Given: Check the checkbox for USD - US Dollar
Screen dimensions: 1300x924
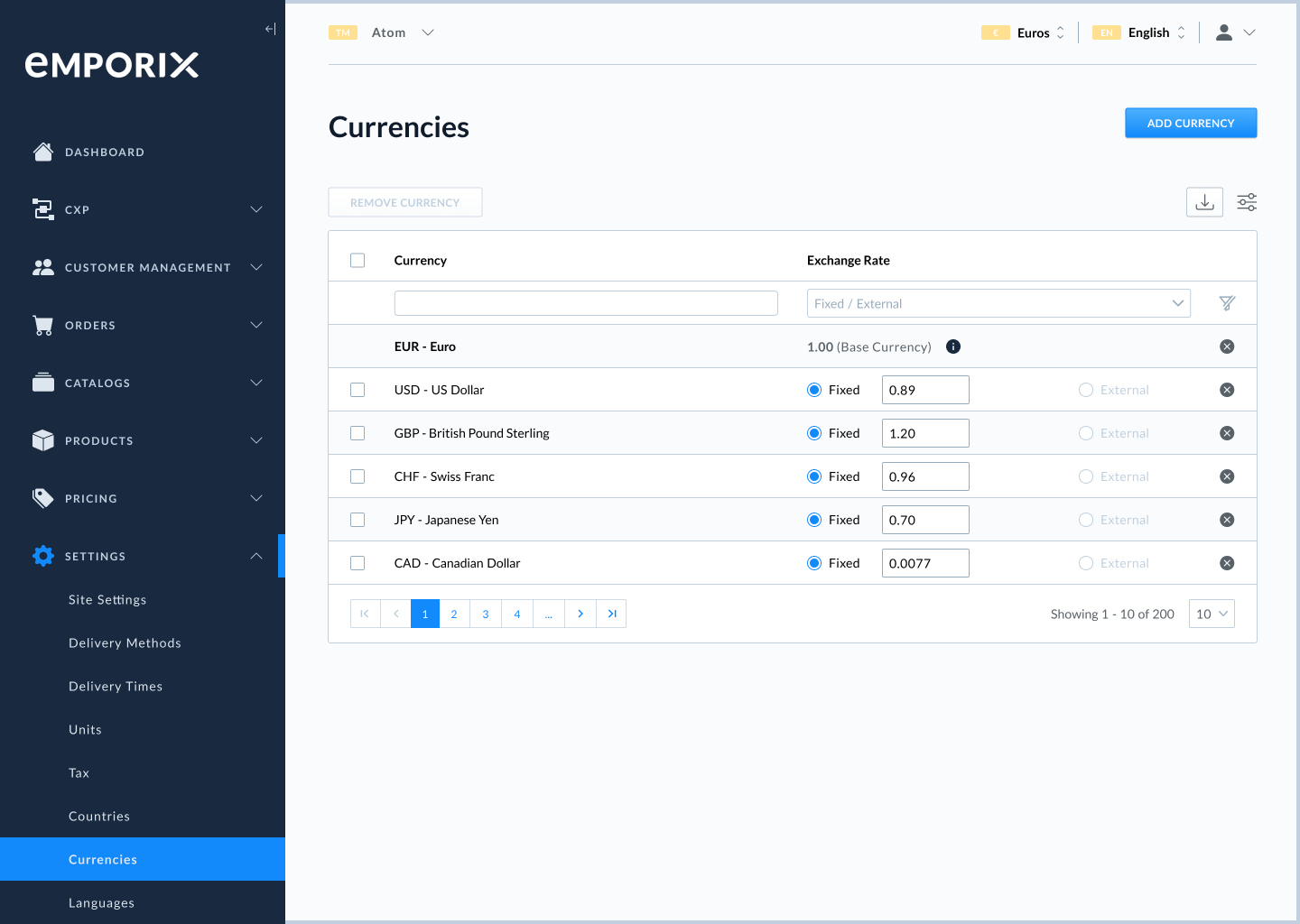Looking at the screenshot, I should pos(357,389).
